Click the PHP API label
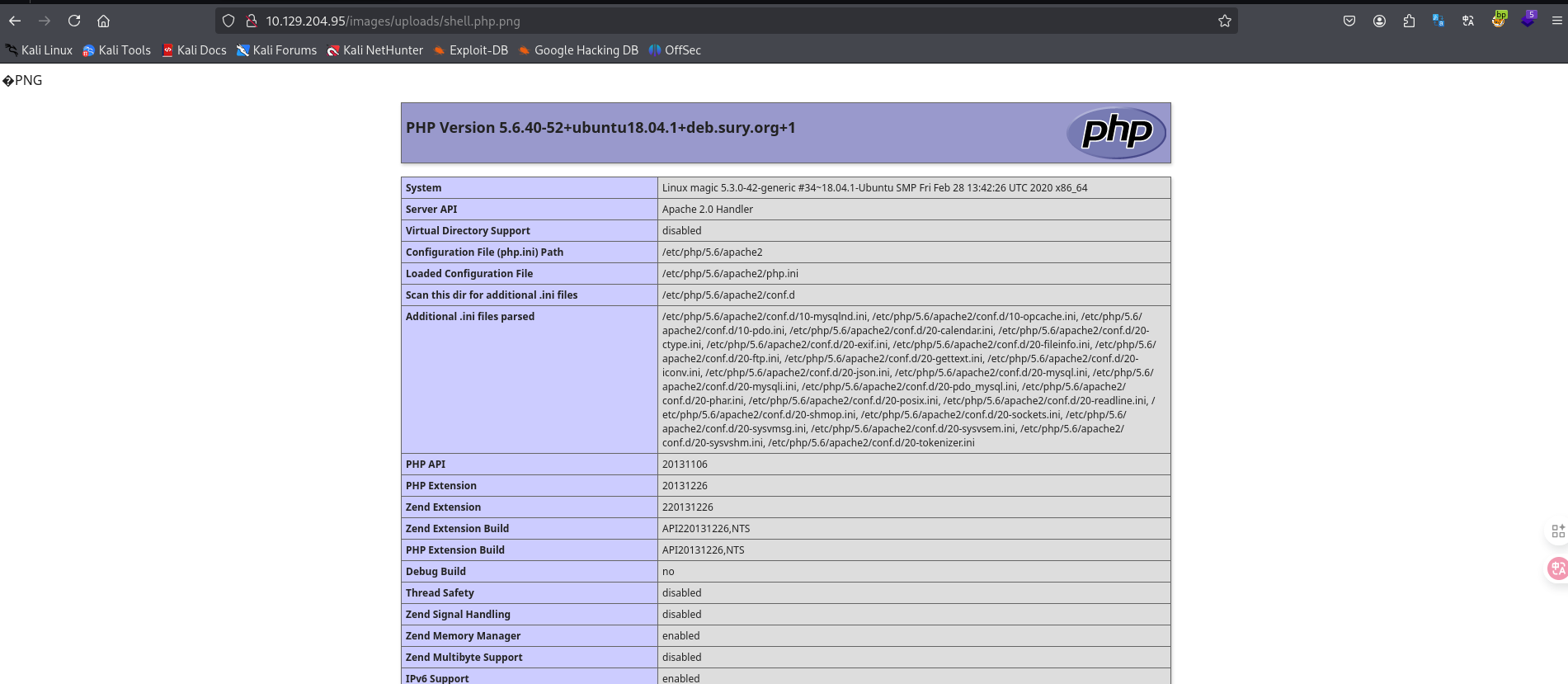The height and width of the screenshot is (684, 1568). 426,465
